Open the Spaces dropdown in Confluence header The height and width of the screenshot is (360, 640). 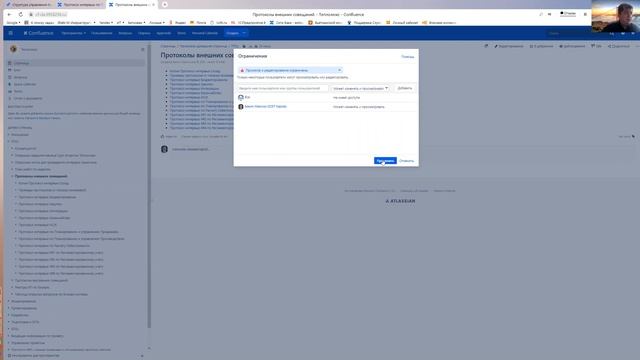pos(73,33)
